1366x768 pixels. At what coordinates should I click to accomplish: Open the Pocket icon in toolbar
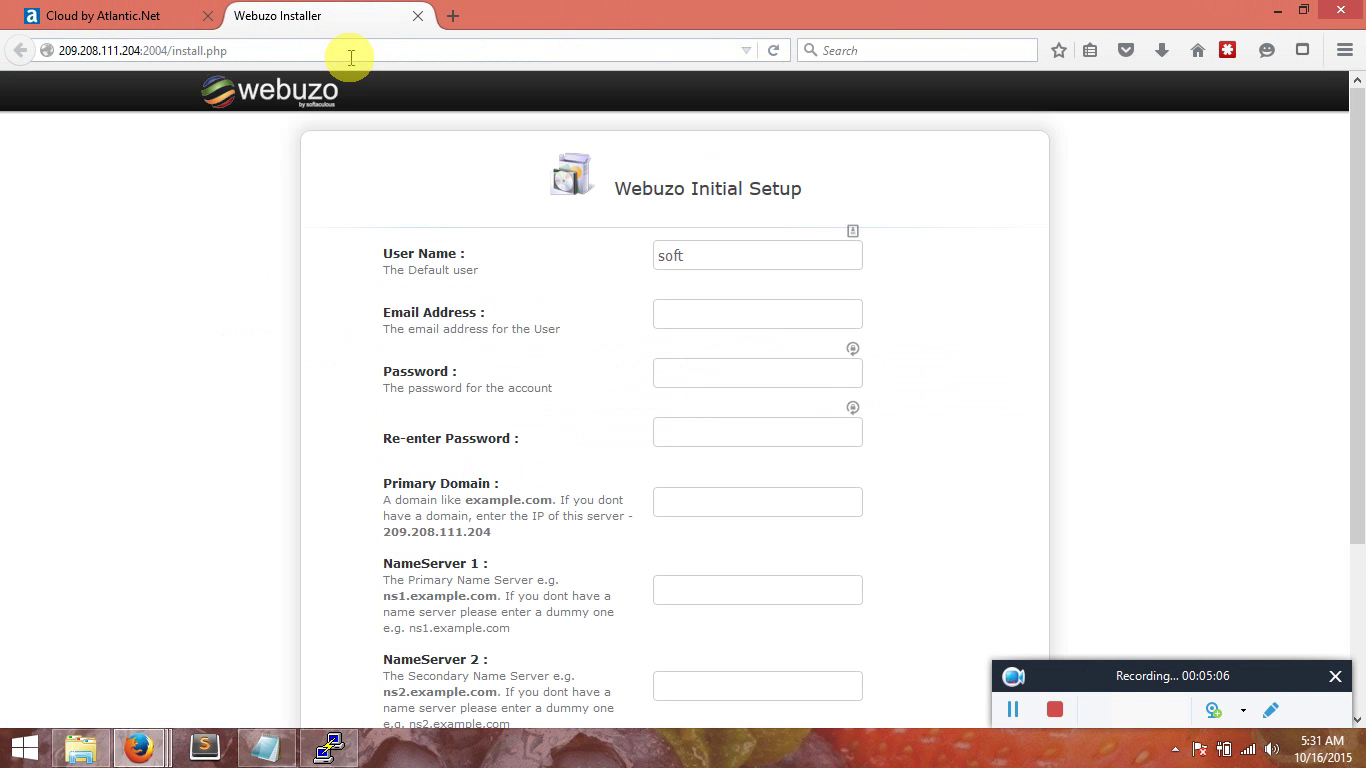[1126, 50]
